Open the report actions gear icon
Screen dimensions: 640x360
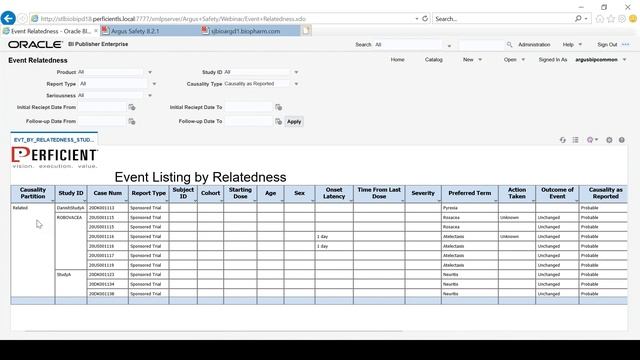click(x=609, y=140)
